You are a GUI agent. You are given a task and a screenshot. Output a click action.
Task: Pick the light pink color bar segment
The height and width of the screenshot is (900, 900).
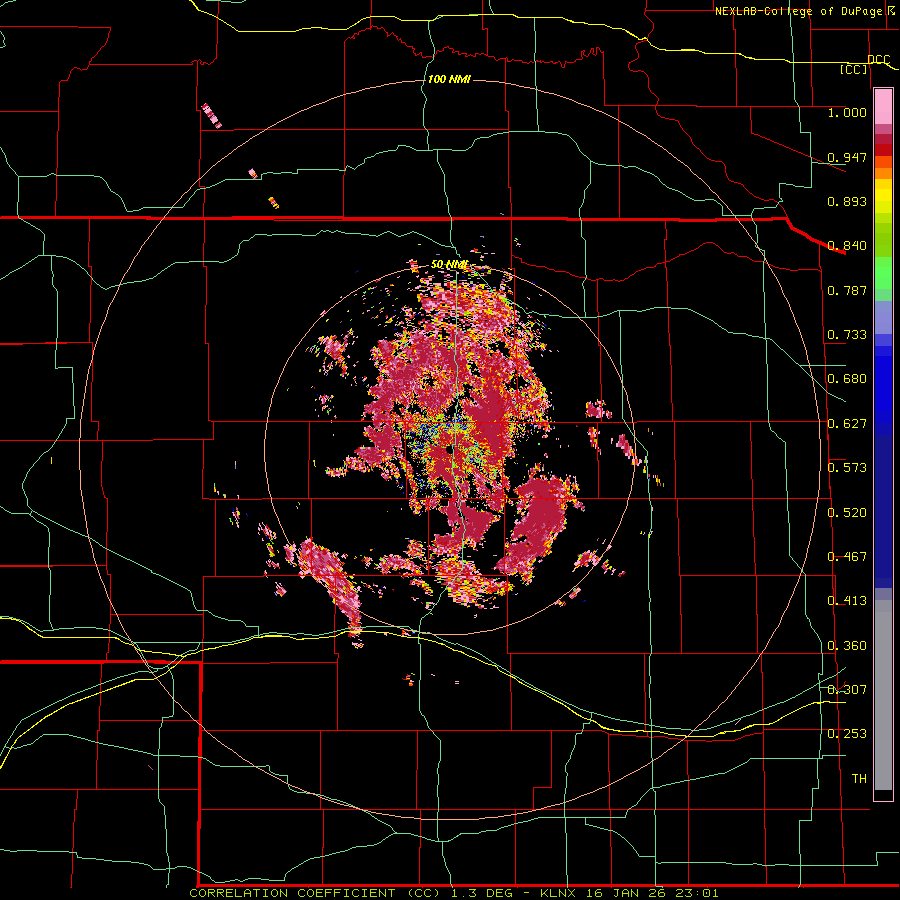(x=883, y=107)
